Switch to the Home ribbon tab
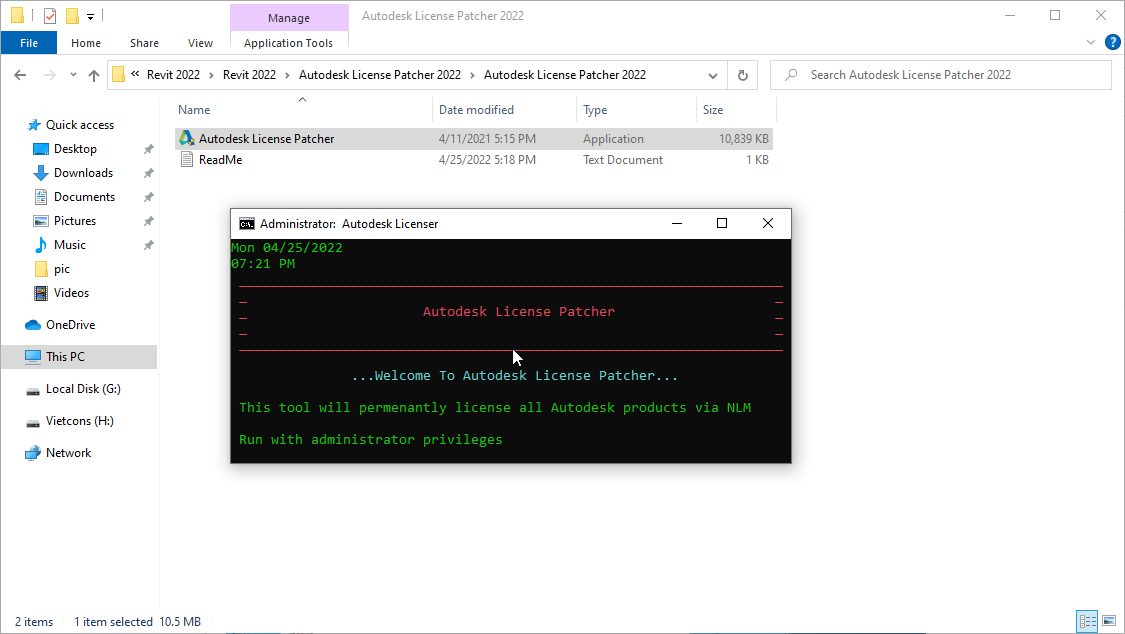Image resolution: width=1125 pixels, height=634 pixels. (x=86, y=43)
